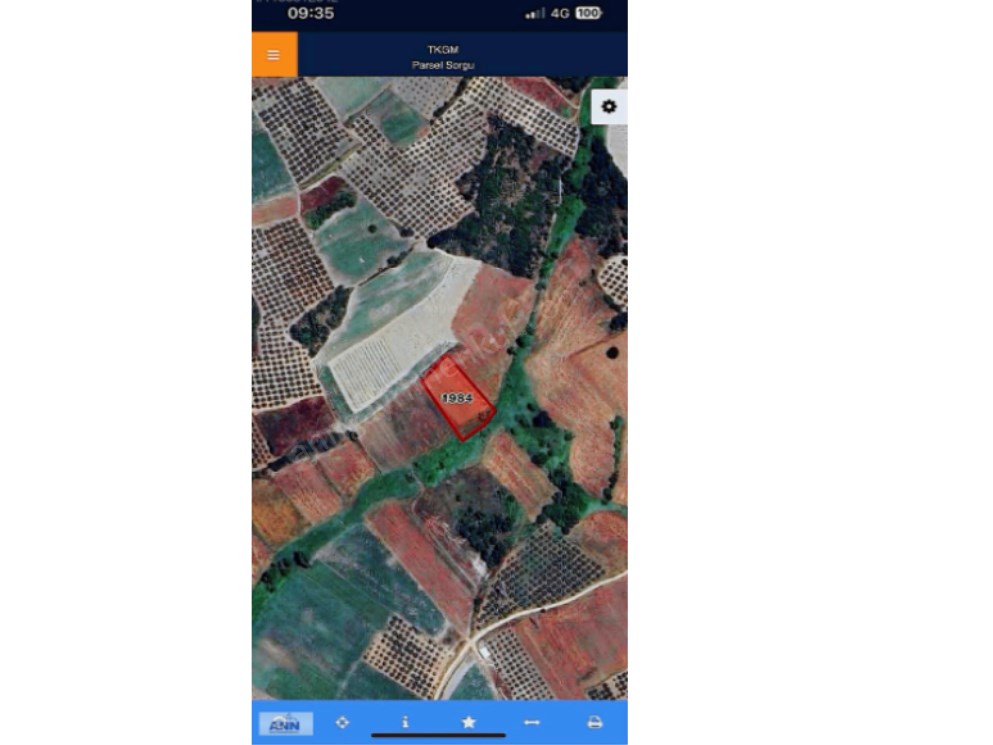Image resolution: width=993 pixels, height=745 pixels.
Task: Click the red highlighted parcel polygon
Action: pyautogui.click(x=459, y=399)
